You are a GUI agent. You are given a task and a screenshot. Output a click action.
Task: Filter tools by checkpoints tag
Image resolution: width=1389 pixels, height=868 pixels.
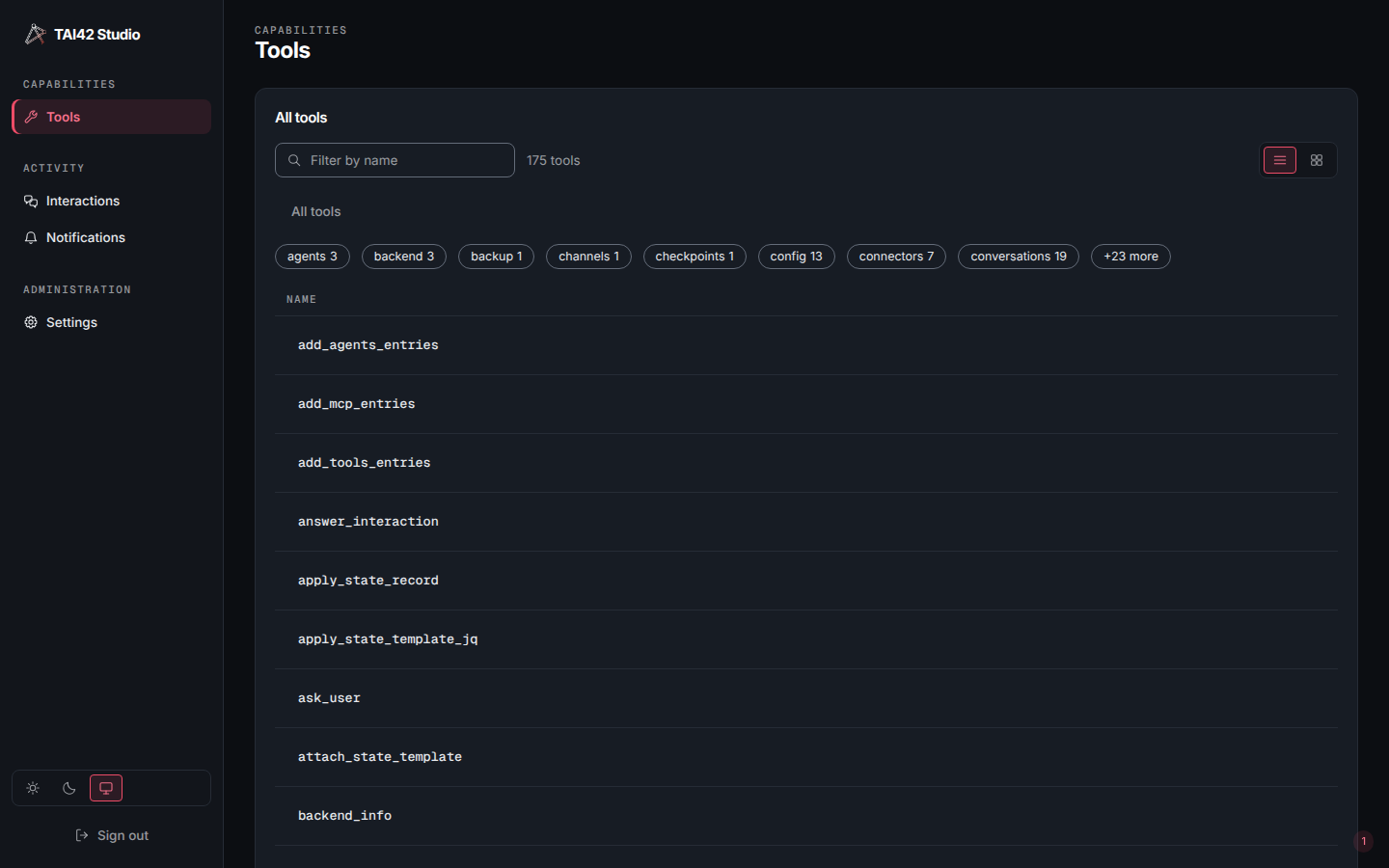tap(694, 257)
